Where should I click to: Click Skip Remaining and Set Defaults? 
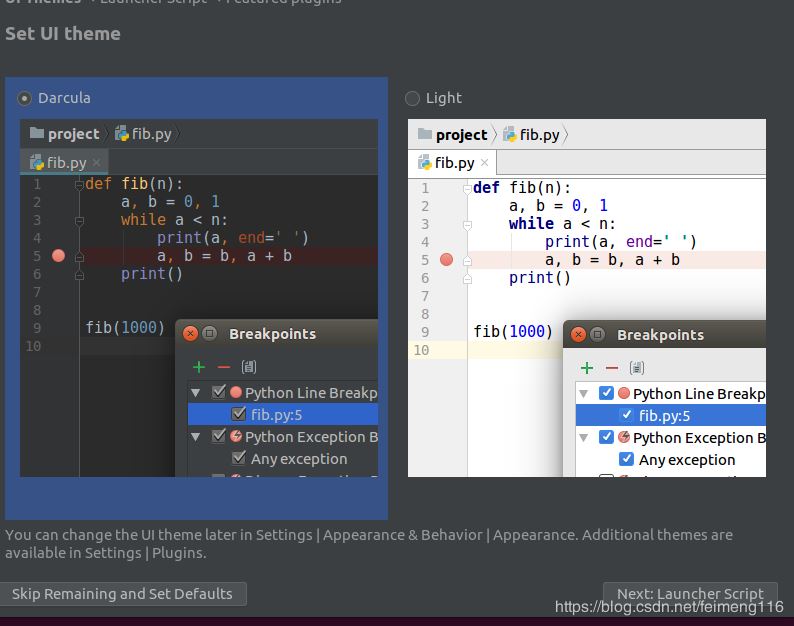tap(122, 594)
